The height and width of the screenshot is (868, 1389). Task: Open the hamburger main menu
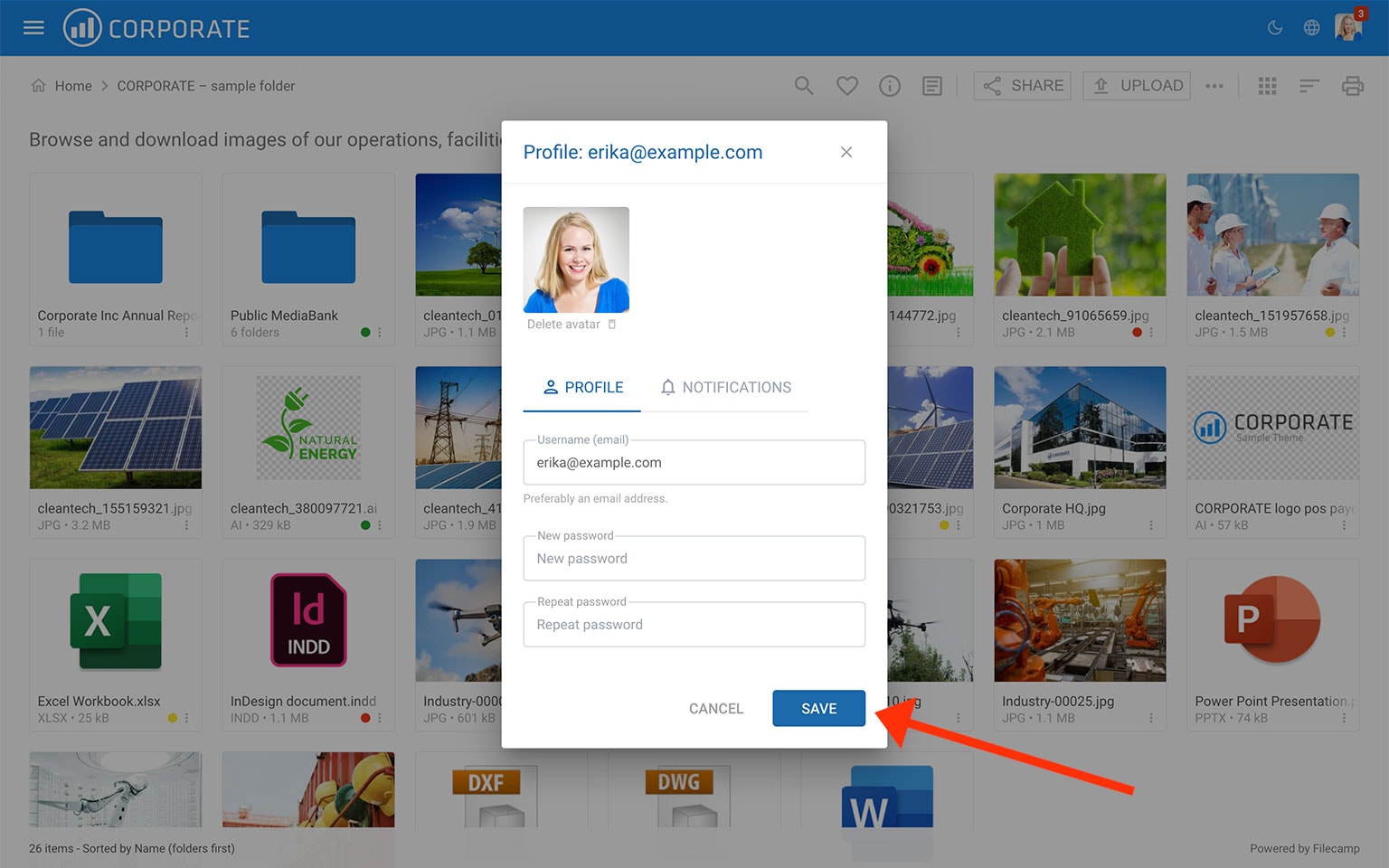tap(33, 28)
